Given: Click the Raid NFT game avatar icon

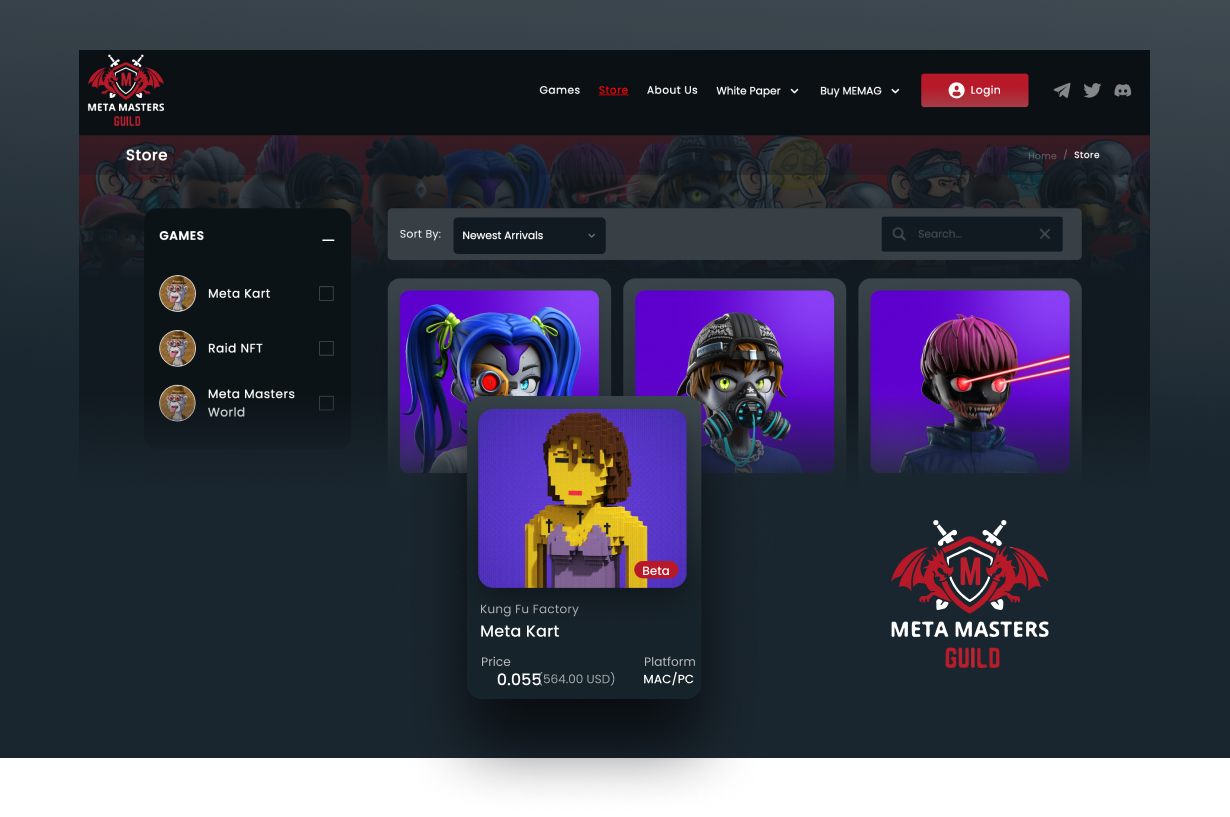Looking at the screenshot, I should tap(177, 348).
